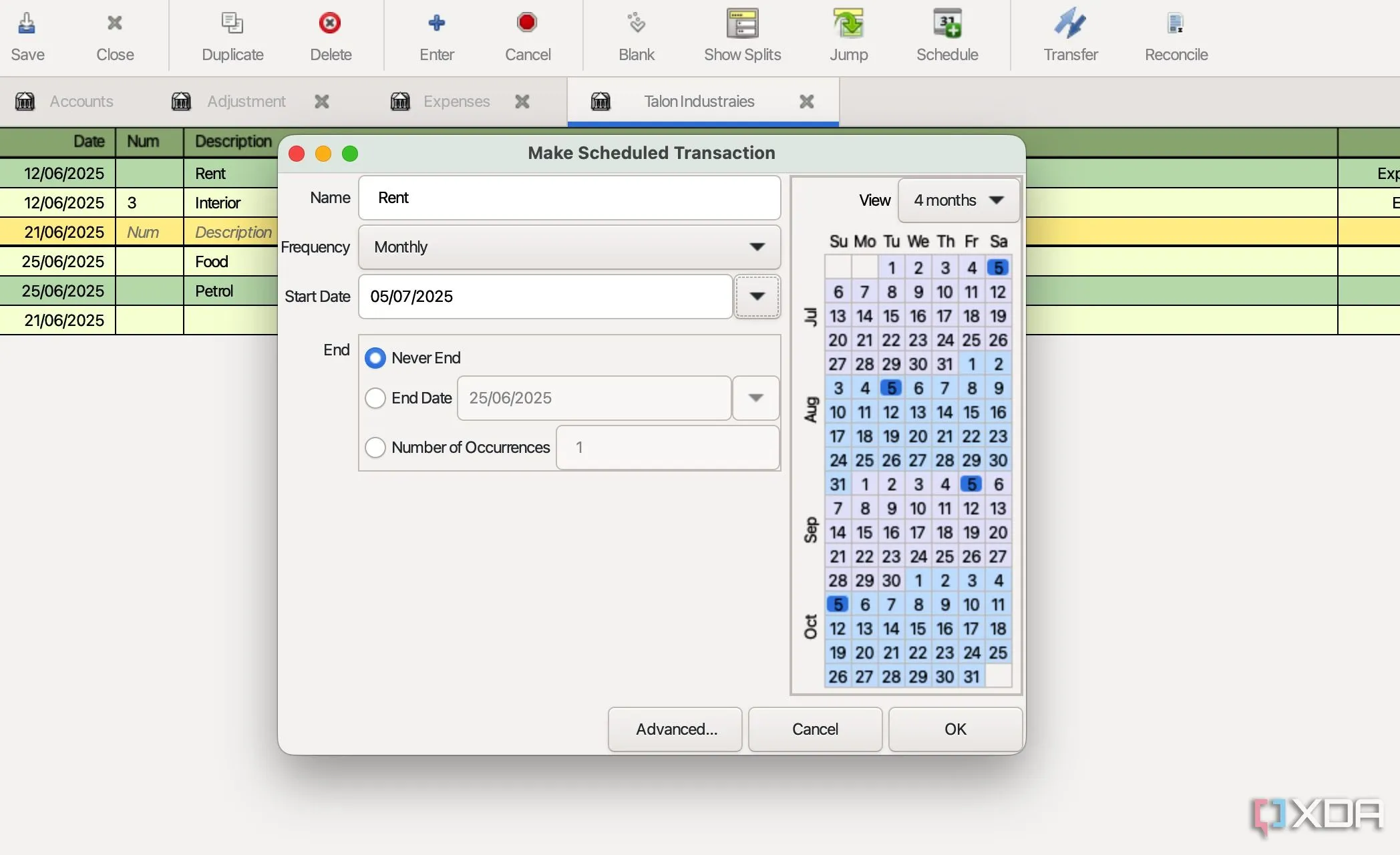Click the Show Splits toolbar icon
Viewport: 1400px width, 855px height.
(742, 24)
